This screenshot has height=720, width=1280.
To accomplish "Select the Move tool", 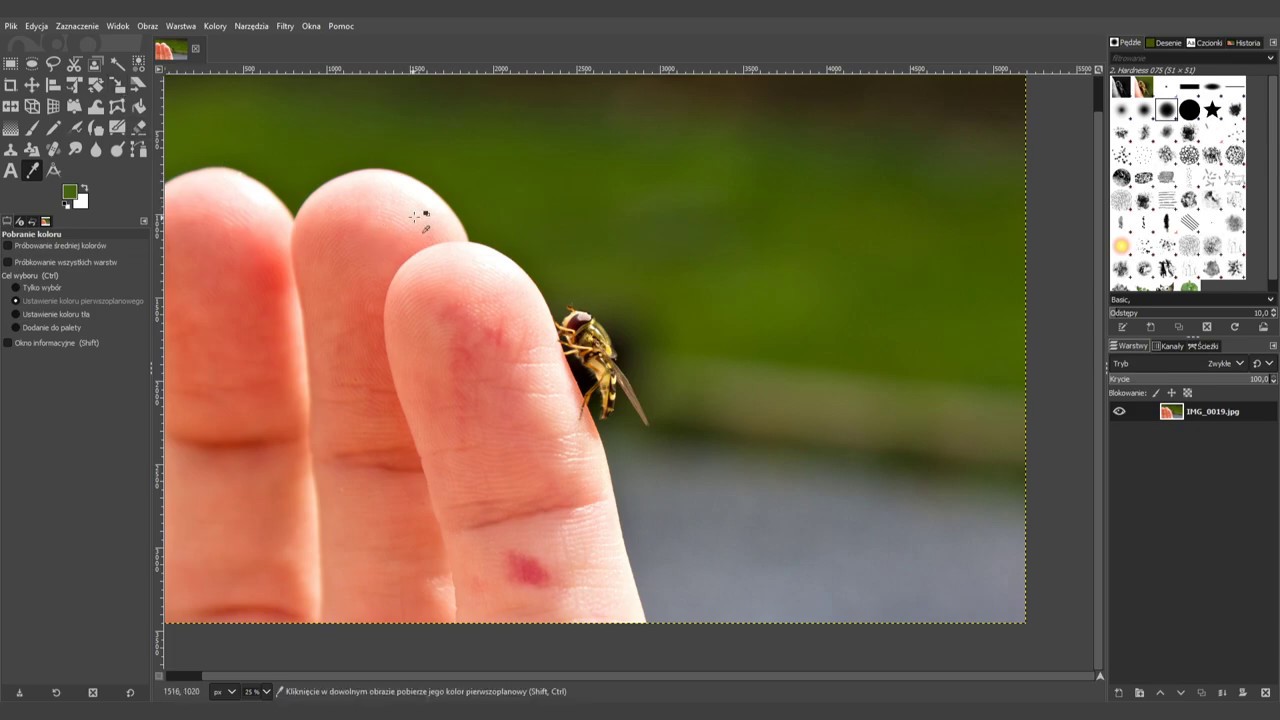I will click(x=32, y=85).
